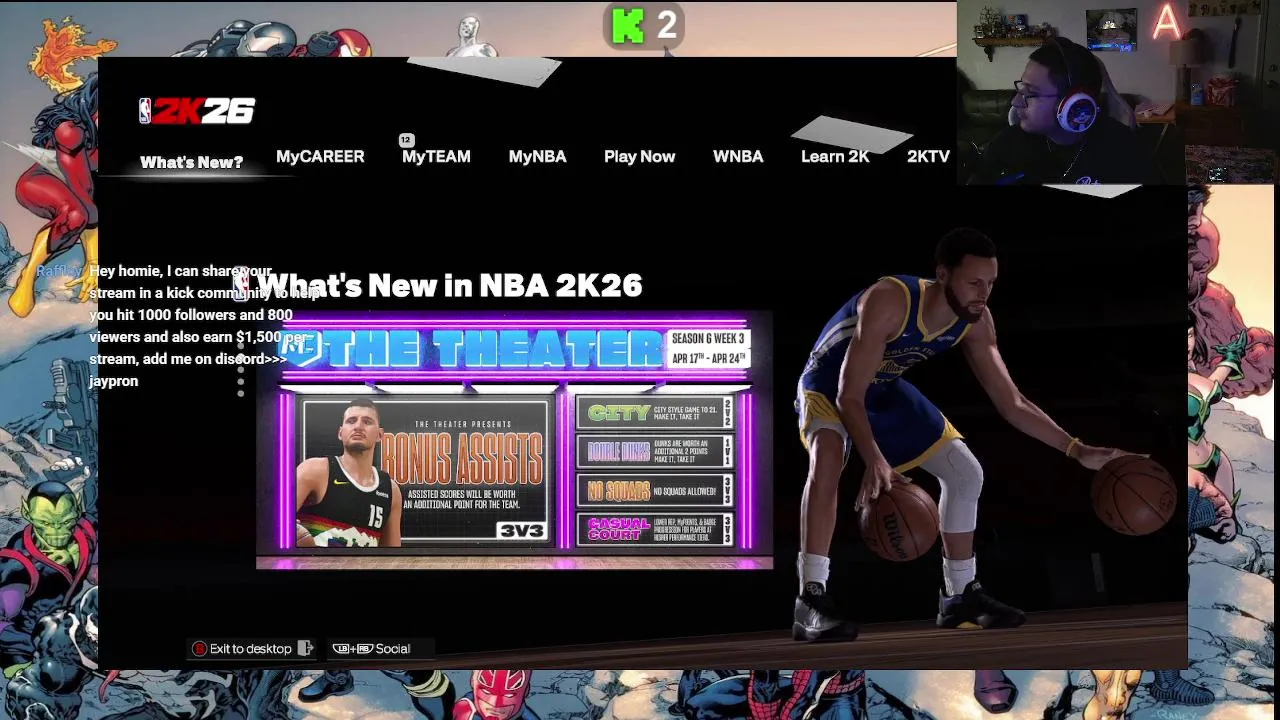Click the streamer webcam overlay
Viewport: 1280px width, 720px height.
[x=1118, y=92]
